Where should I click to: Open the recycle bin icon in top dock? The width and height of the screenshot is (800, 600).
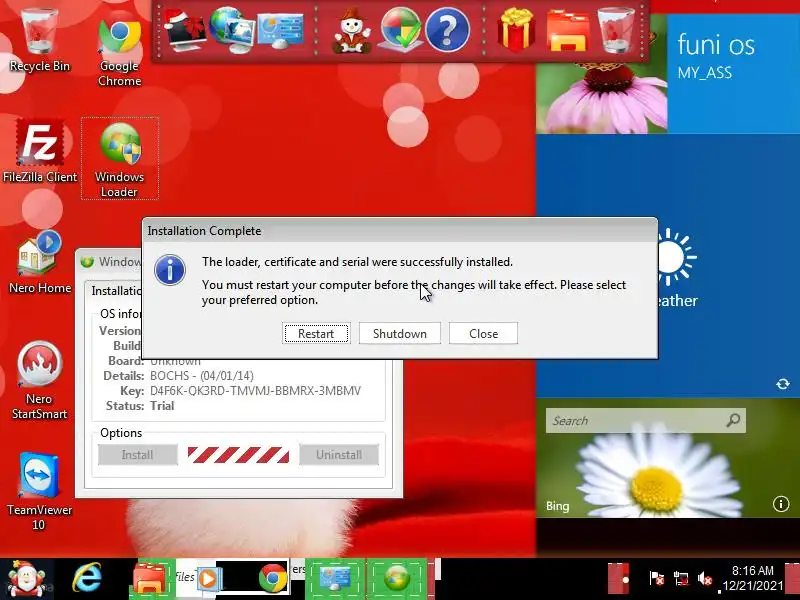[615, 30]
